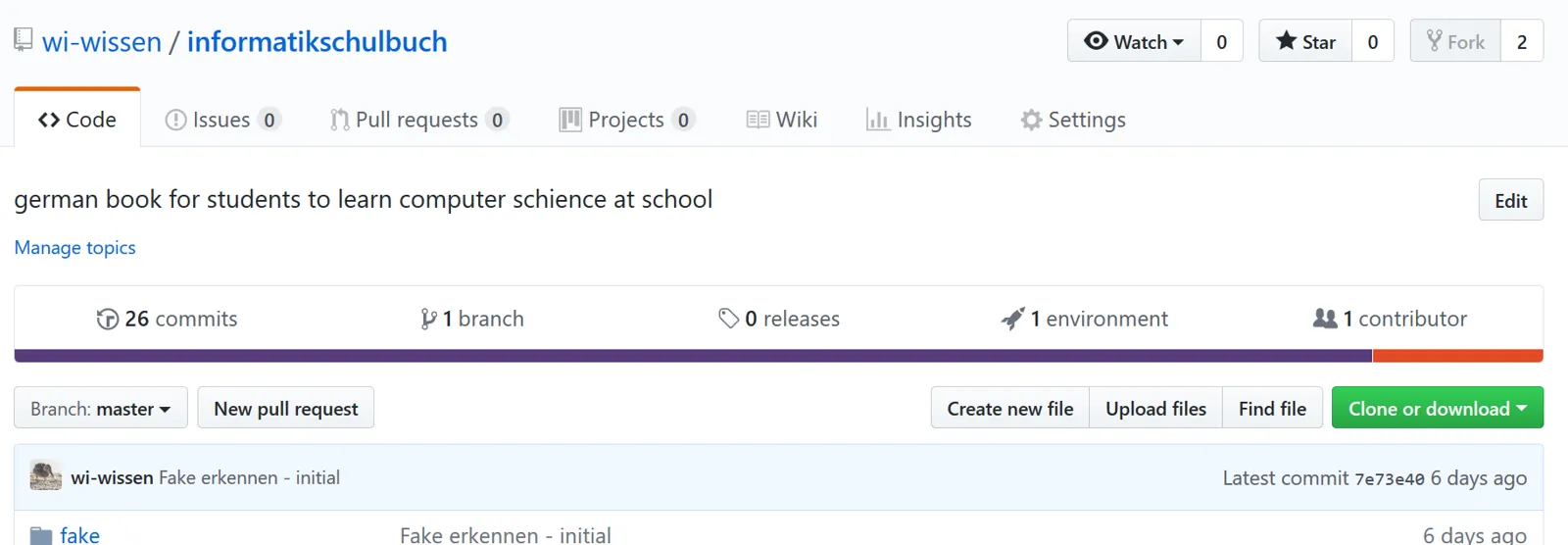Expand the Clone or download menu

click(1437, 408)
